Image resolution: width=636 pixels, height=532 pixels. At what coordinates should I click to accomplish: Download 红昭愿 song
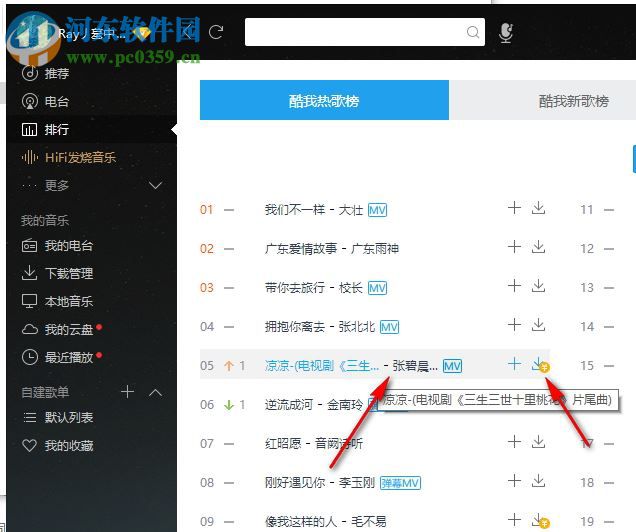[x=538, y=442]
